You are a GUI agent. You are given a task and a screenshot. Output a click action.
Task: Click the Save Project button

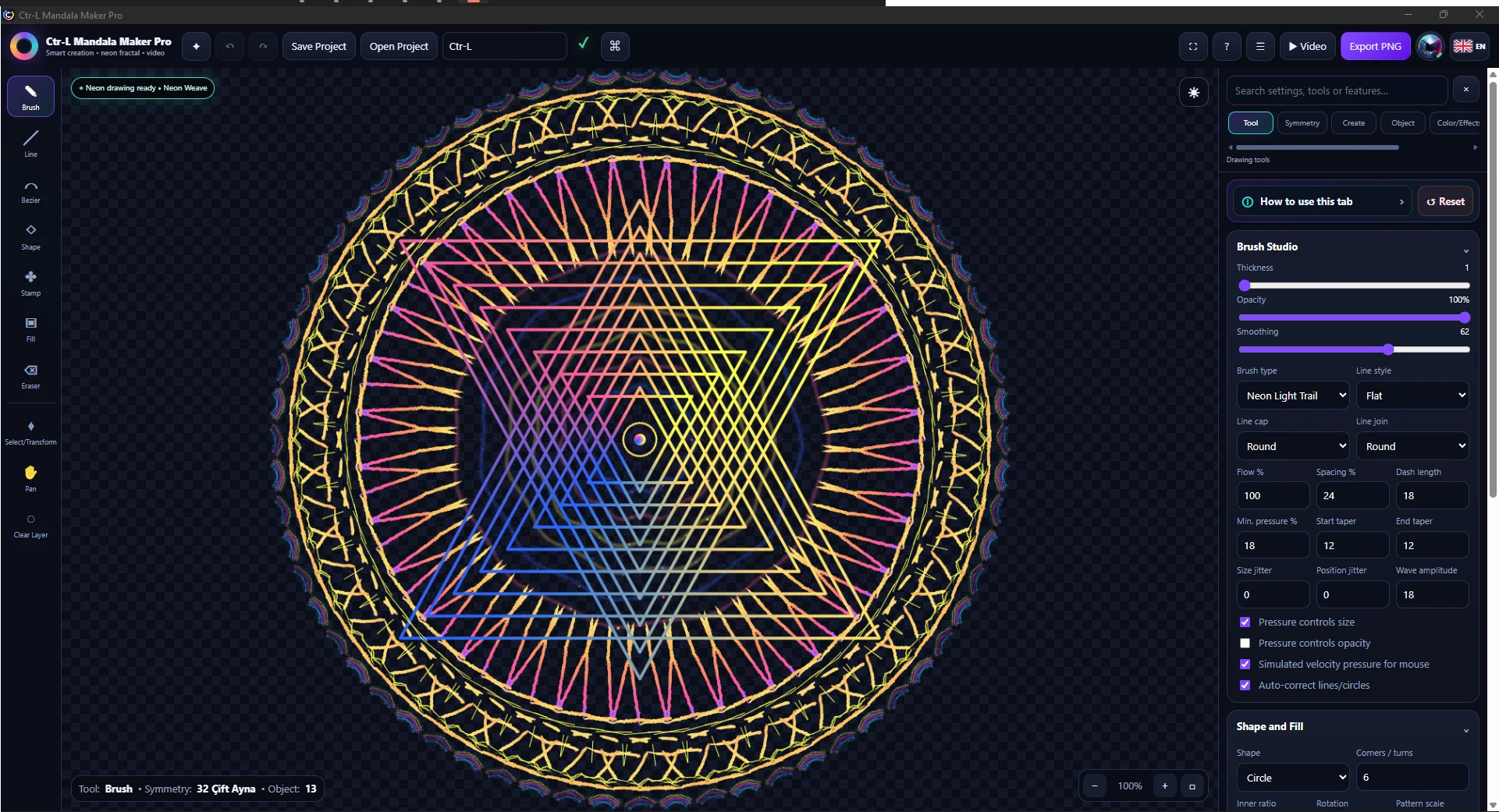[318, 46]
